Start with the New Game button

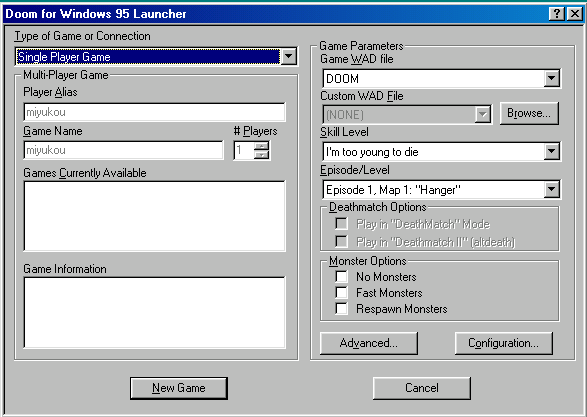pos(179,388)
